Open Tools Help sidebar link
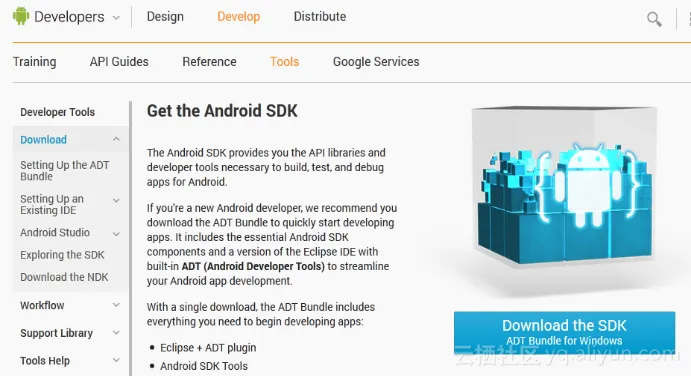 coord(45,361)
